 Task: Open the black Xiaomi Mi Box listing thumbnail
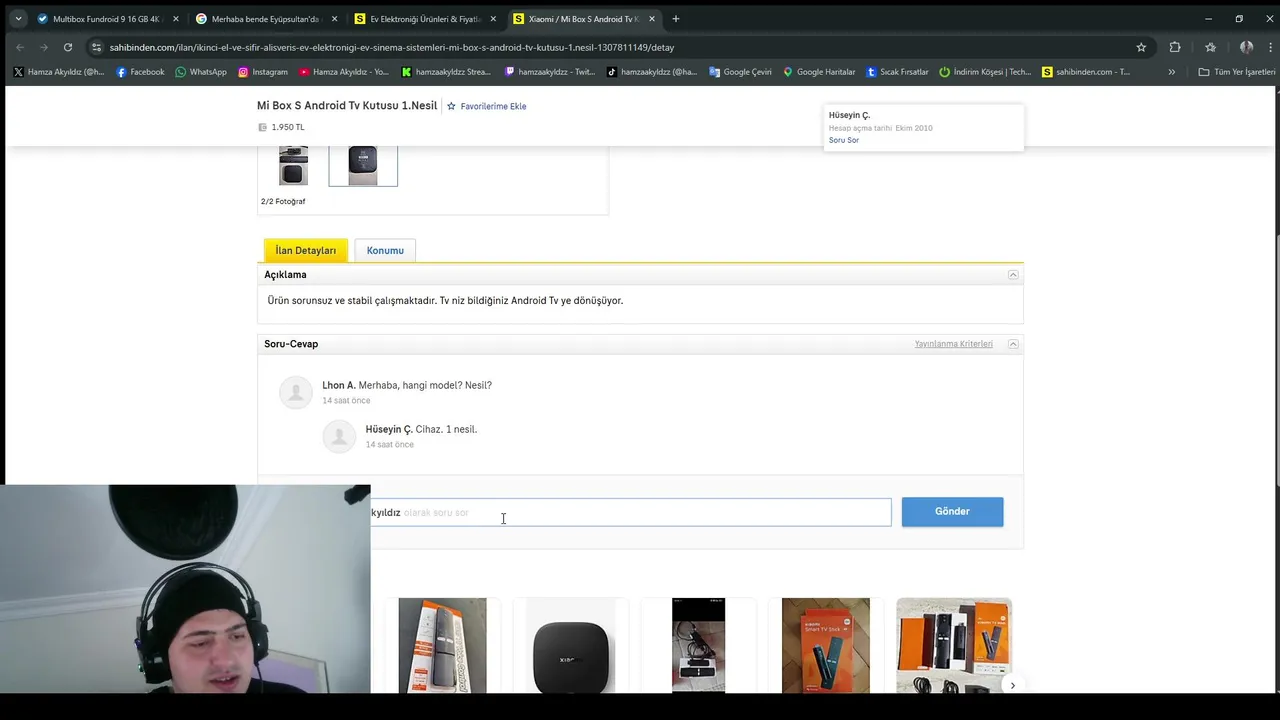pyautogui.click(x=571, y=645)
